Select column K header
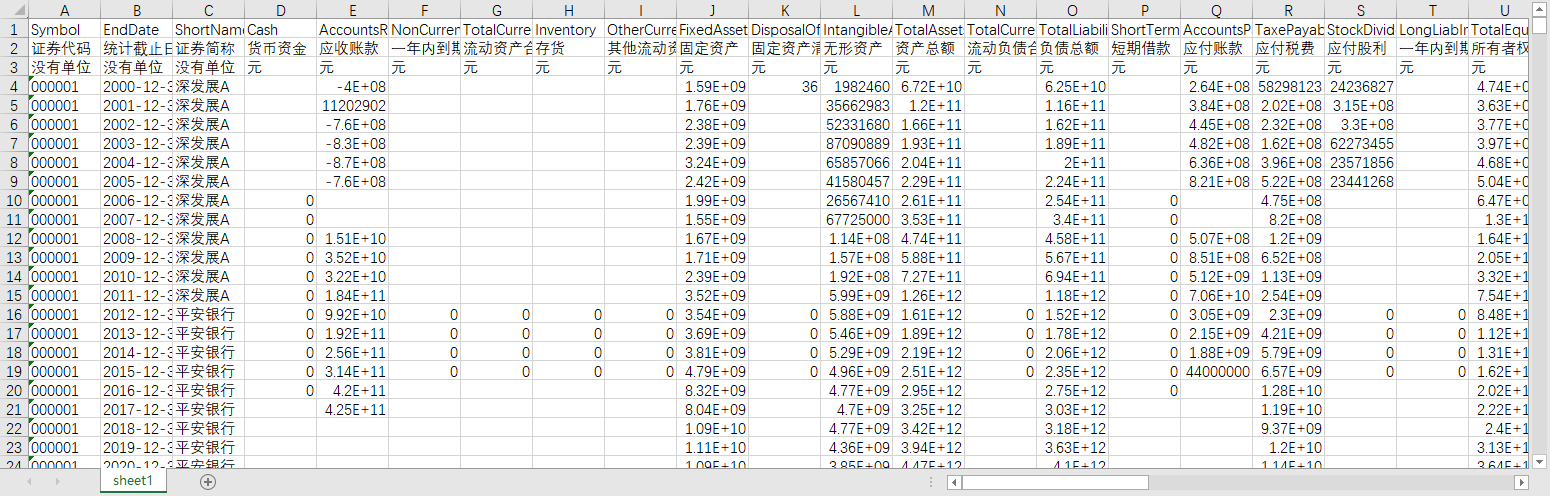Screen dimensions: 1550x496 point(784,10)
